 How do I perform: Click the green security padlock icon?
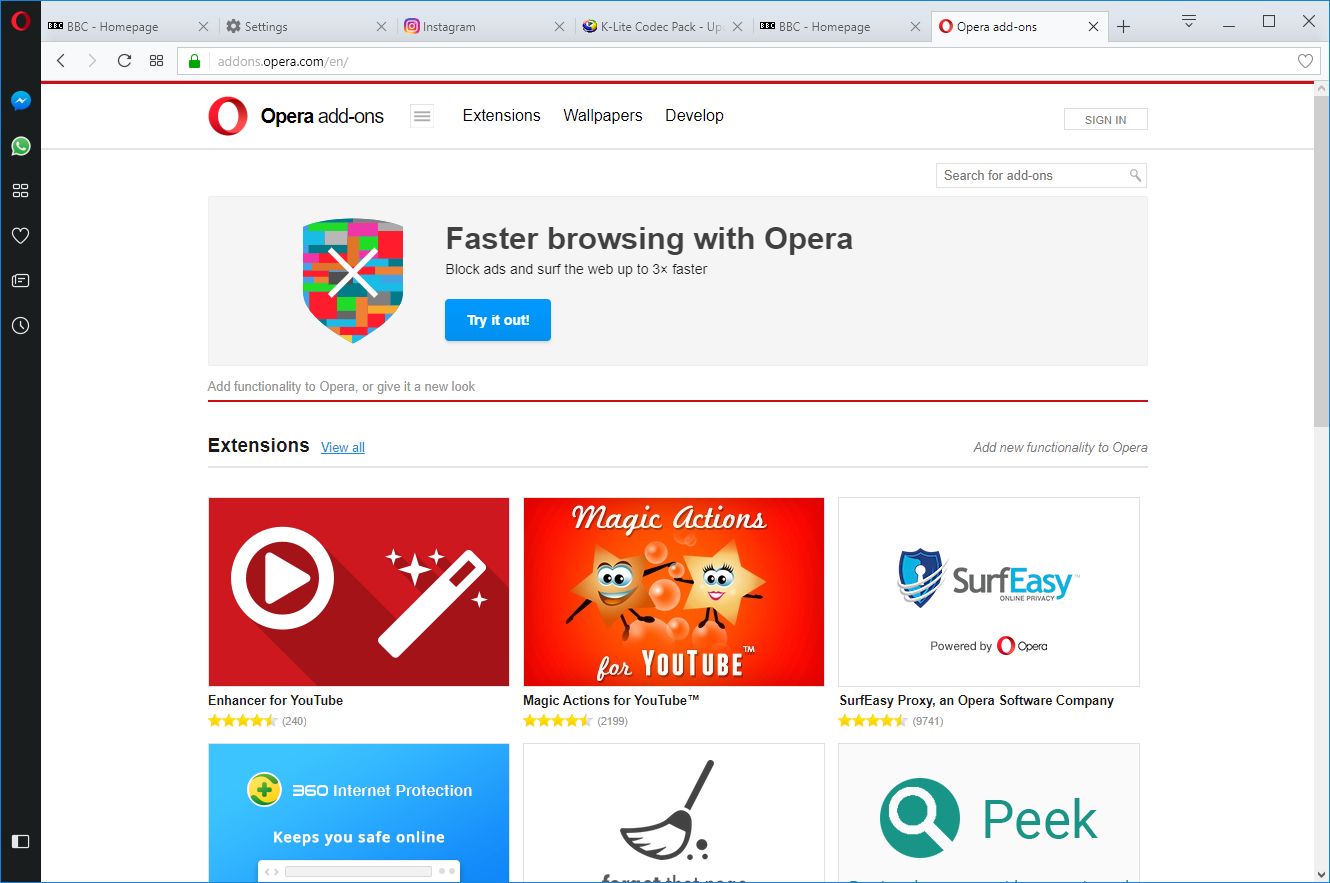(195, 61)
